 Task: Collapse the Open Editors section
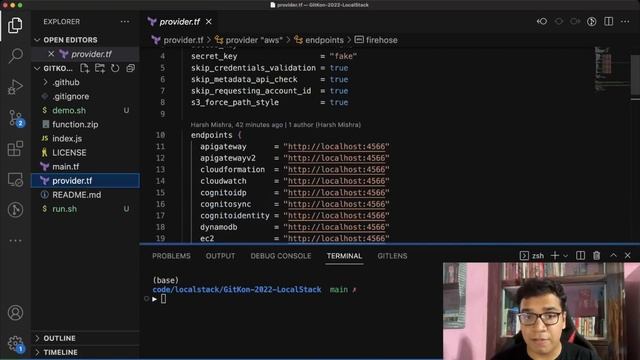coord(37,40)
